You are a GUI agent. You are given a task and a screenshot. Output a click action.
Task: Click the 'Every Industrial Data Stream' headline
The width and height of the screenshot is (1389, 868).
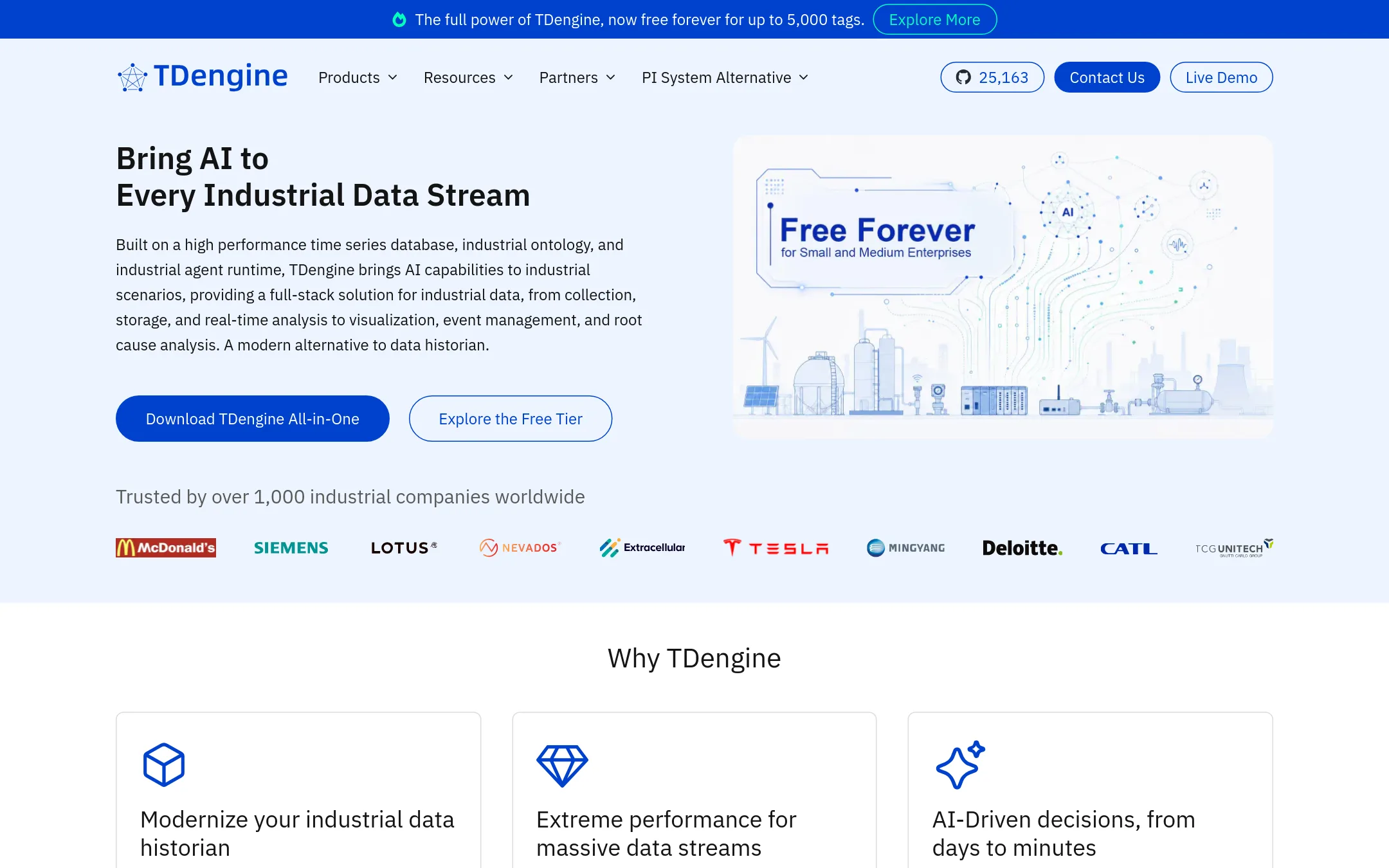pyautogui.click(x=323, y=195)
